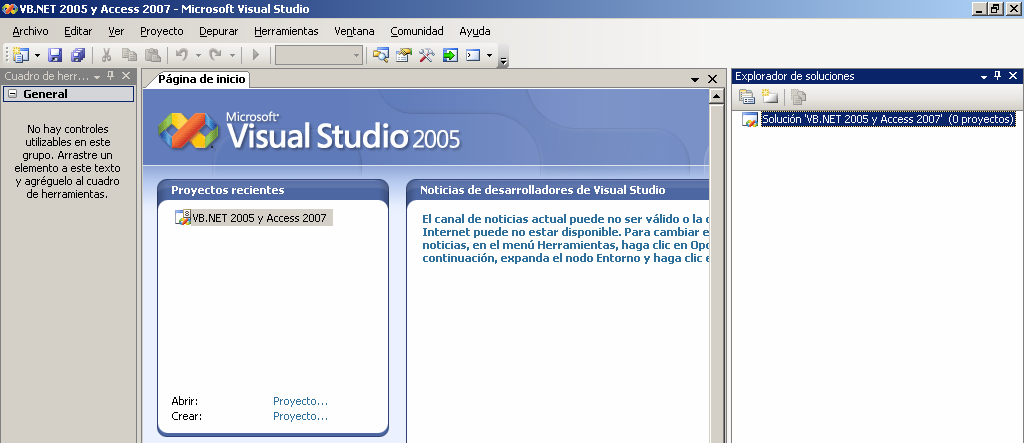Open the Ver menu
1024x443 pixels.
point(116,31)
